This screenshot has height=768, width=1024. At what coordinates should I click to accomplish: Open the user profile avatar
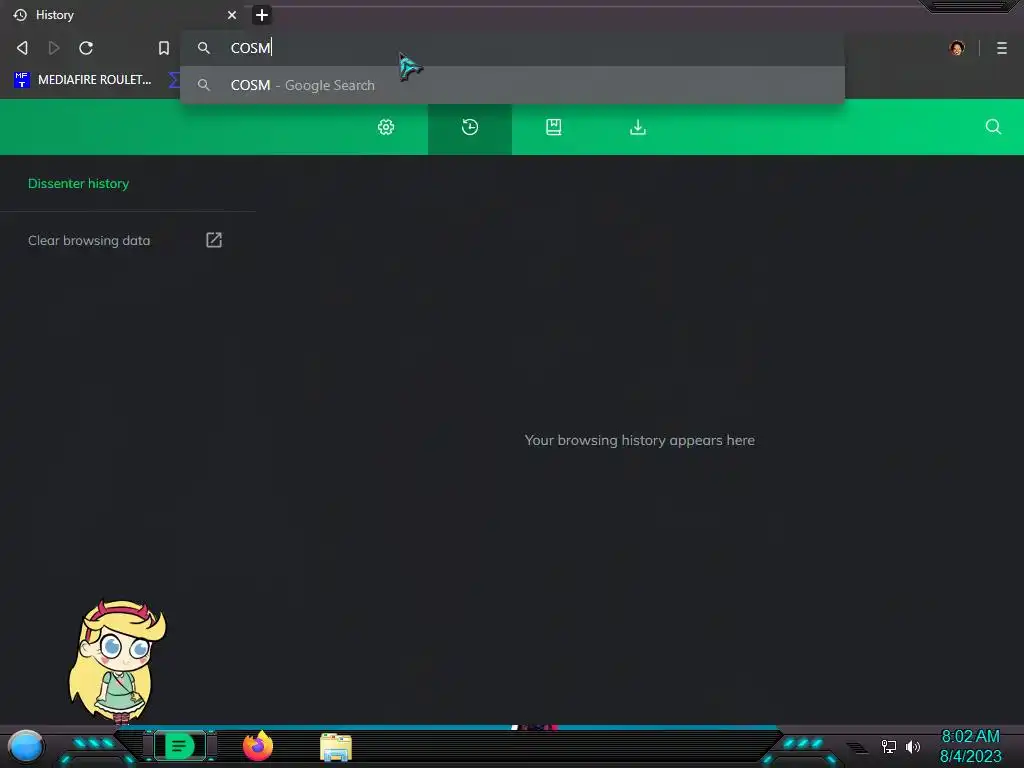click(957, 48)
